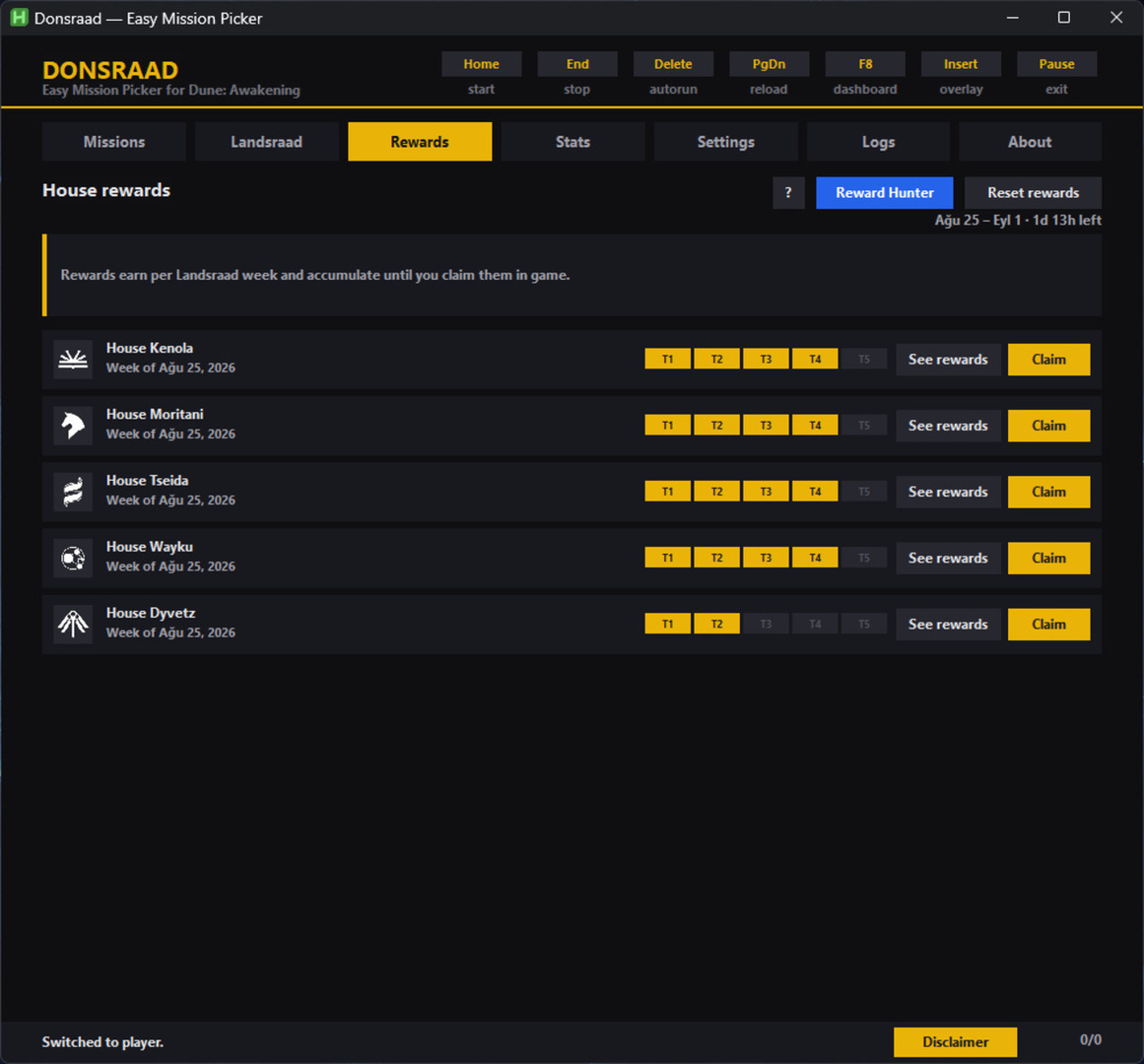Click the House Tseida name label
This screenshot has width=1144, height=1064.
148,481
